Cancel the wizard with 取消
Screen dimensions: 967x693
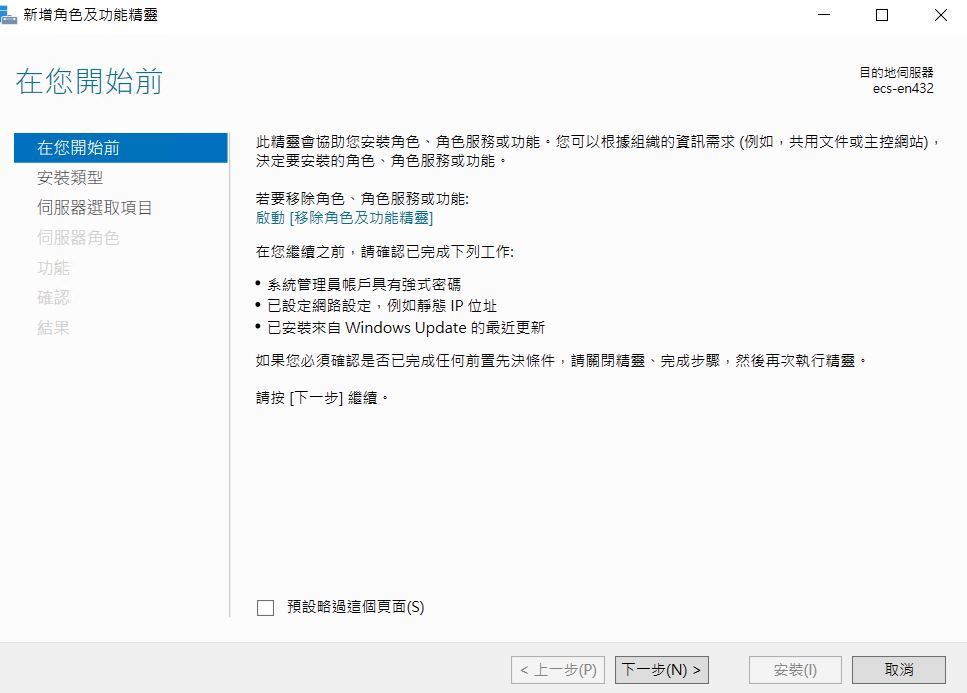pyautogui.click(x=899, y=670)
